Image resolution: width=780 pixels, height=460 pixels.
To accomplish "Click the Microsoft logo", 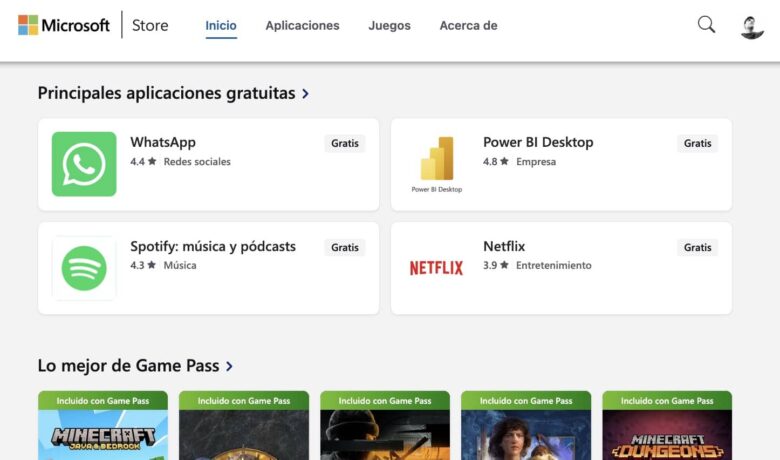I will coord(64,25).
